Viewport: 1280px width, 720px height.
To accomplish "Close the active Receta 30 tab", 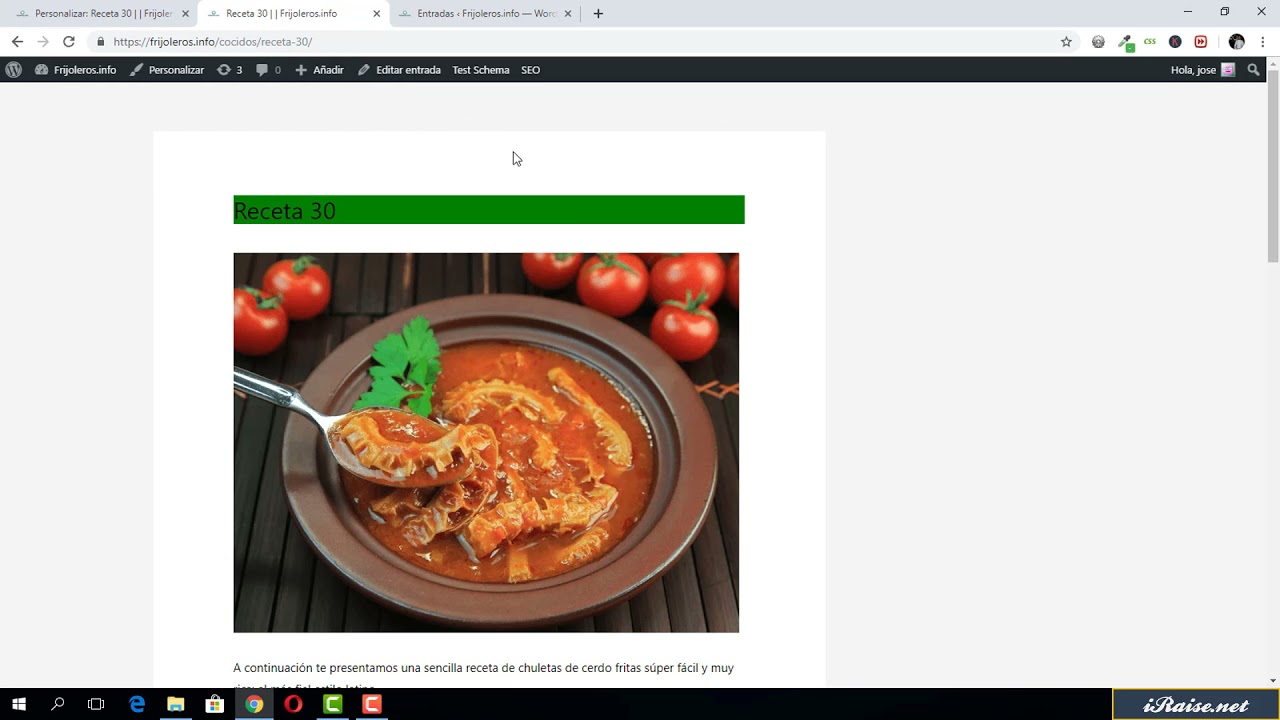I will coord(377,14).
